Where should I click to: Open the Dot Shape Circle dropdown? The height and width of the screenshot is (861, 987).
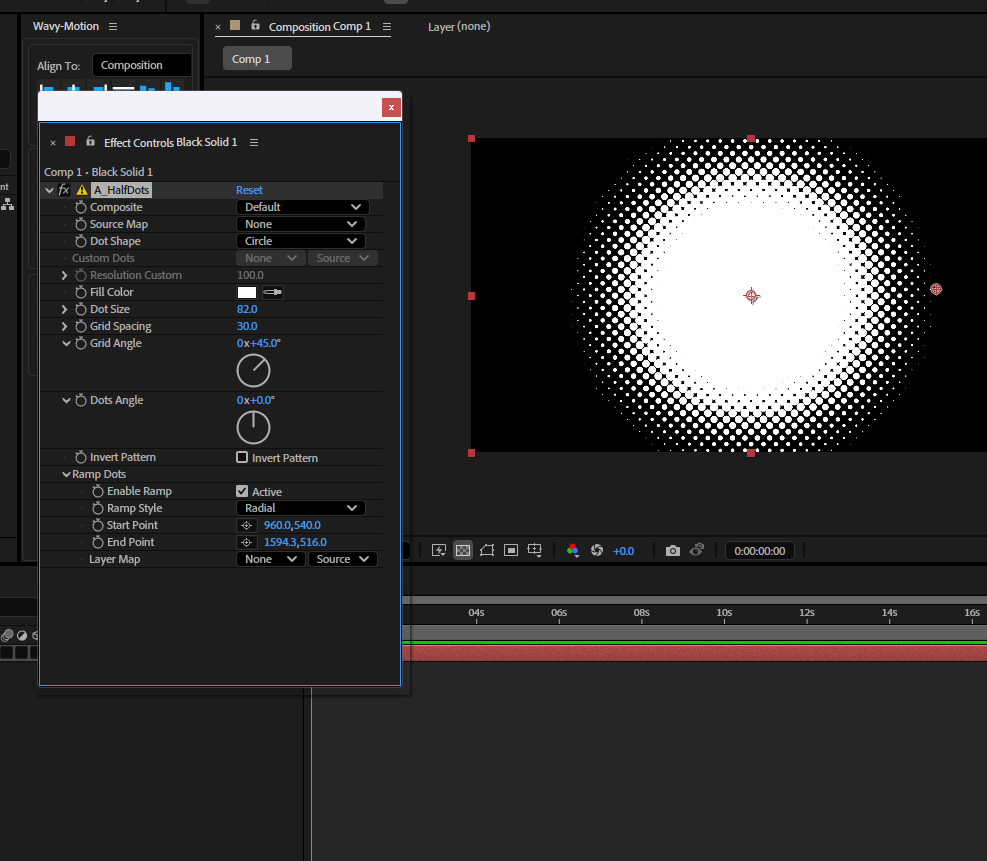click(301, 241)
